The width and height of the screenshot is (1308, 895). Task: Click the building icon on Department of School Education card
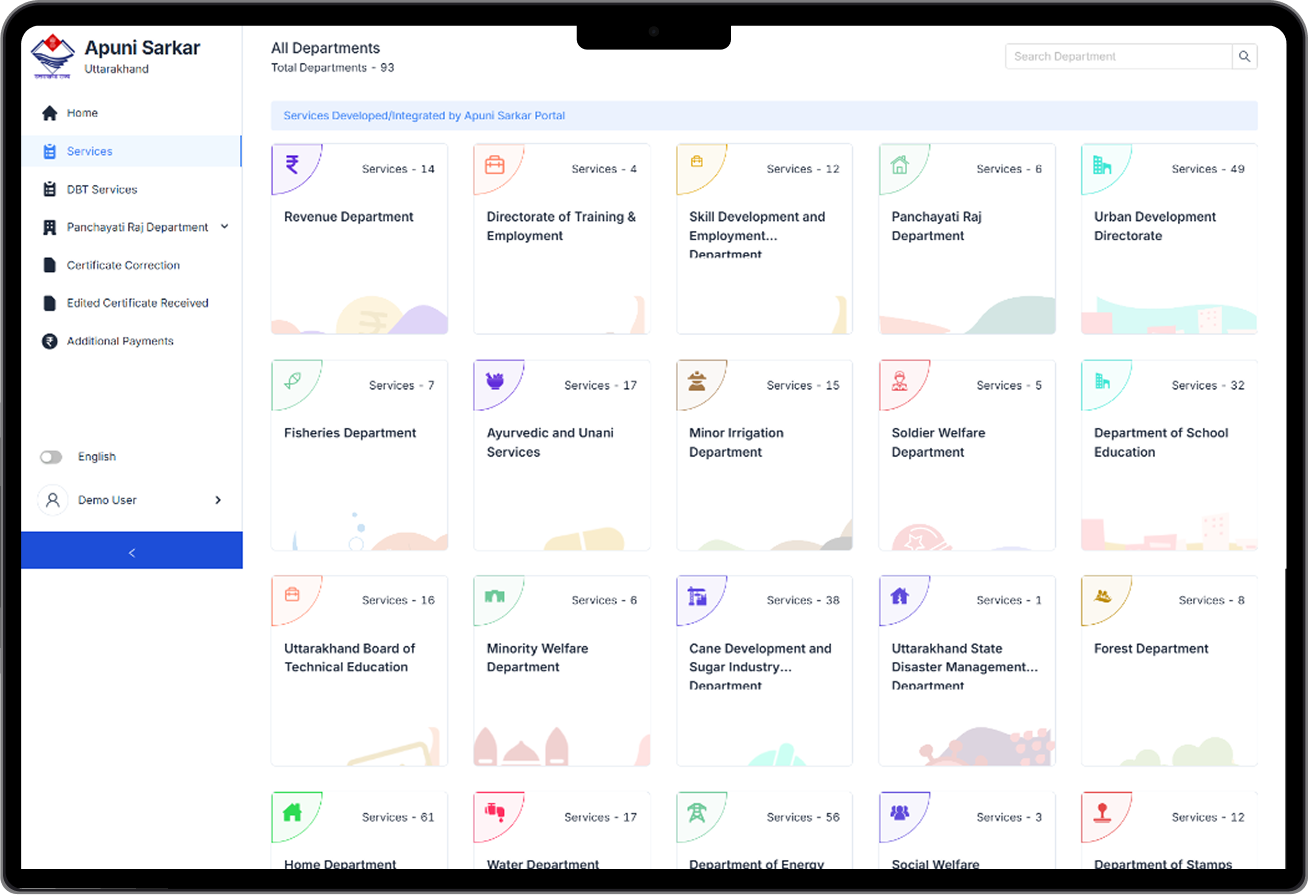pos(1102,380)
